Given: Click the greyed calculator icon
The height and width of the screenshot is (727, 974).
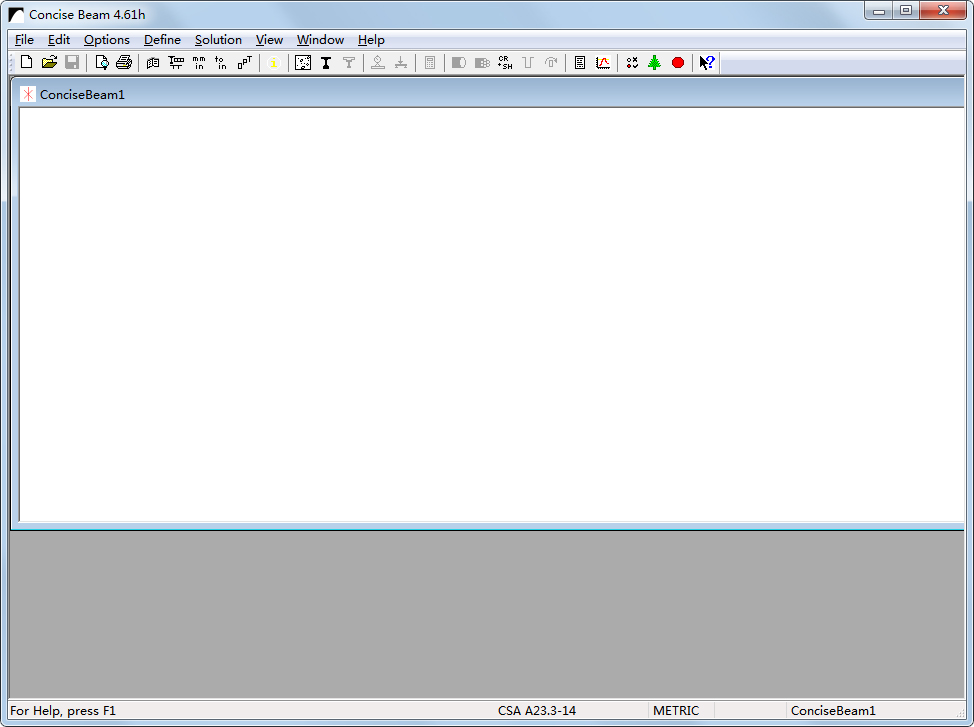Looking at the screenshot, I should 430,62.
